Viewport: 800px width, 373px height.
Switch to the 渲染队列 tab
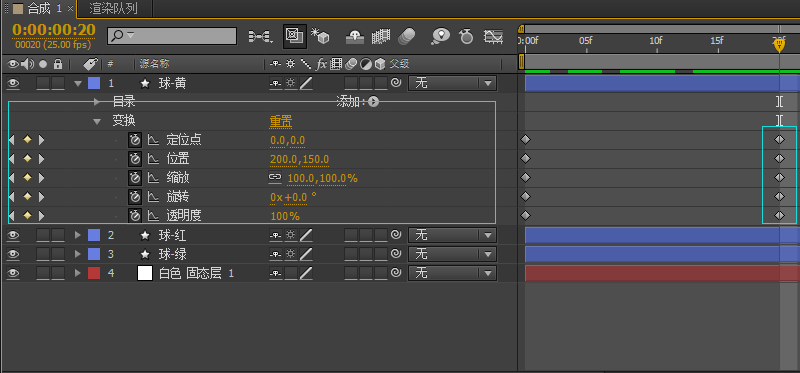[113, 8]
